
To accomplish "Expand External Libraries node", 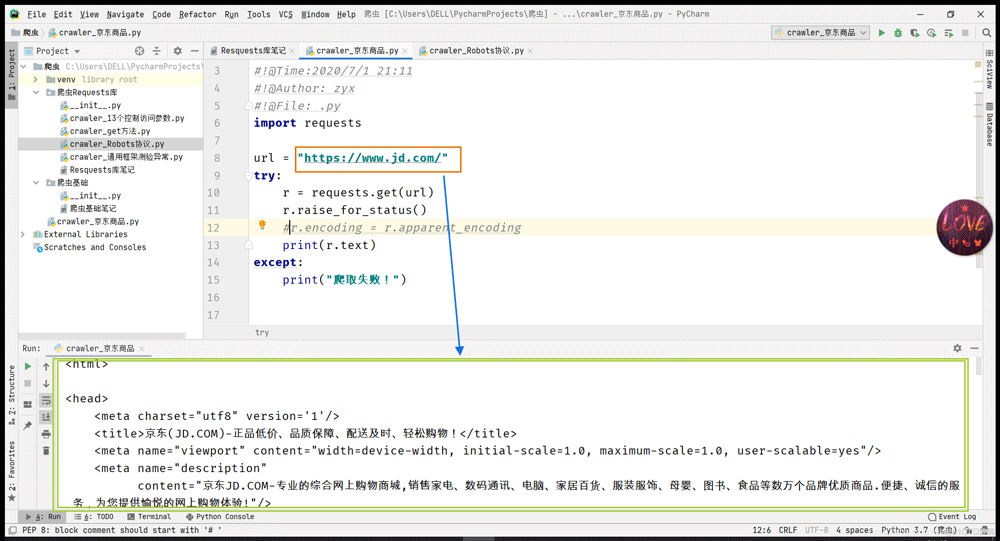I will tap(23, 234).
